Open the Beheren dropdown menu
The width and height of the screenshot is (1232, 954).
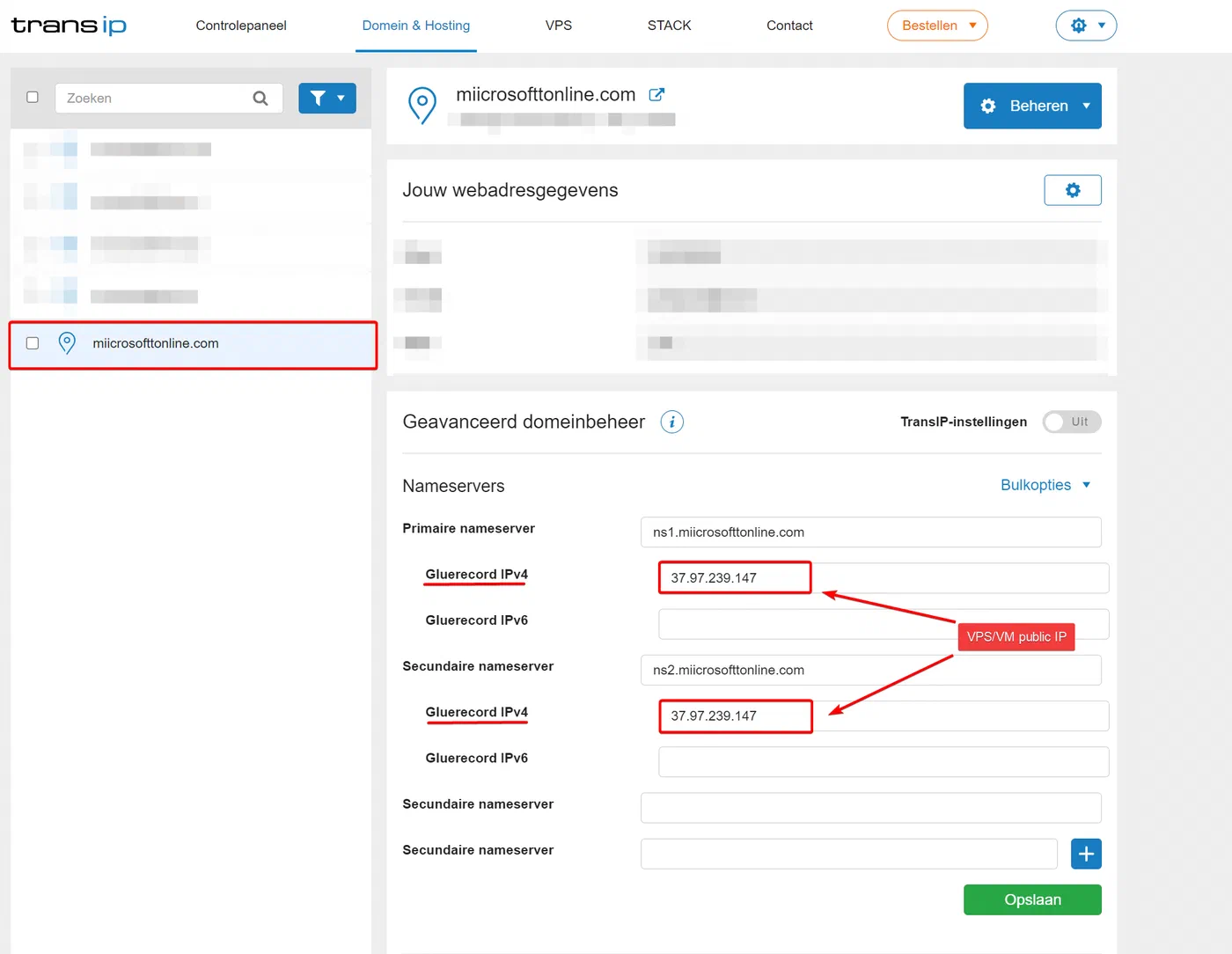[x=1032, y=106]
